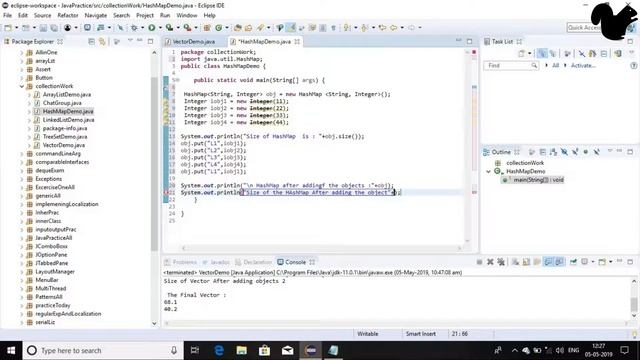Click the Open Type toolbar icon
This screenshot has height=360, width=640.
237,28
